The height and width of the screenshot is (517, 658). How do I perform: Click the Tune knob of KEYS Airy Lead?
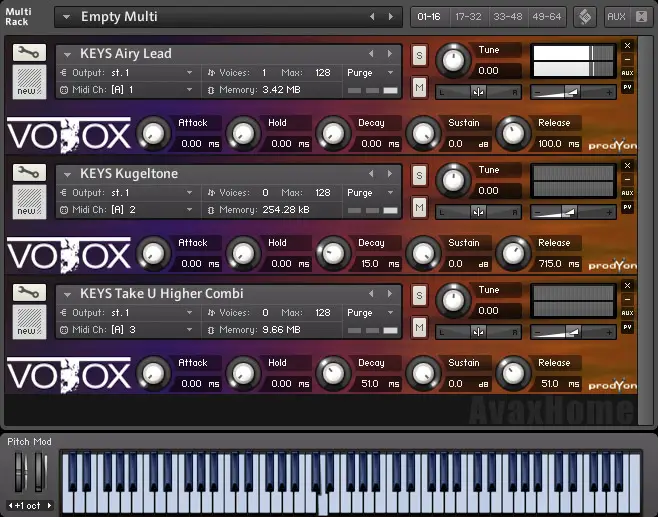[453, 60]
